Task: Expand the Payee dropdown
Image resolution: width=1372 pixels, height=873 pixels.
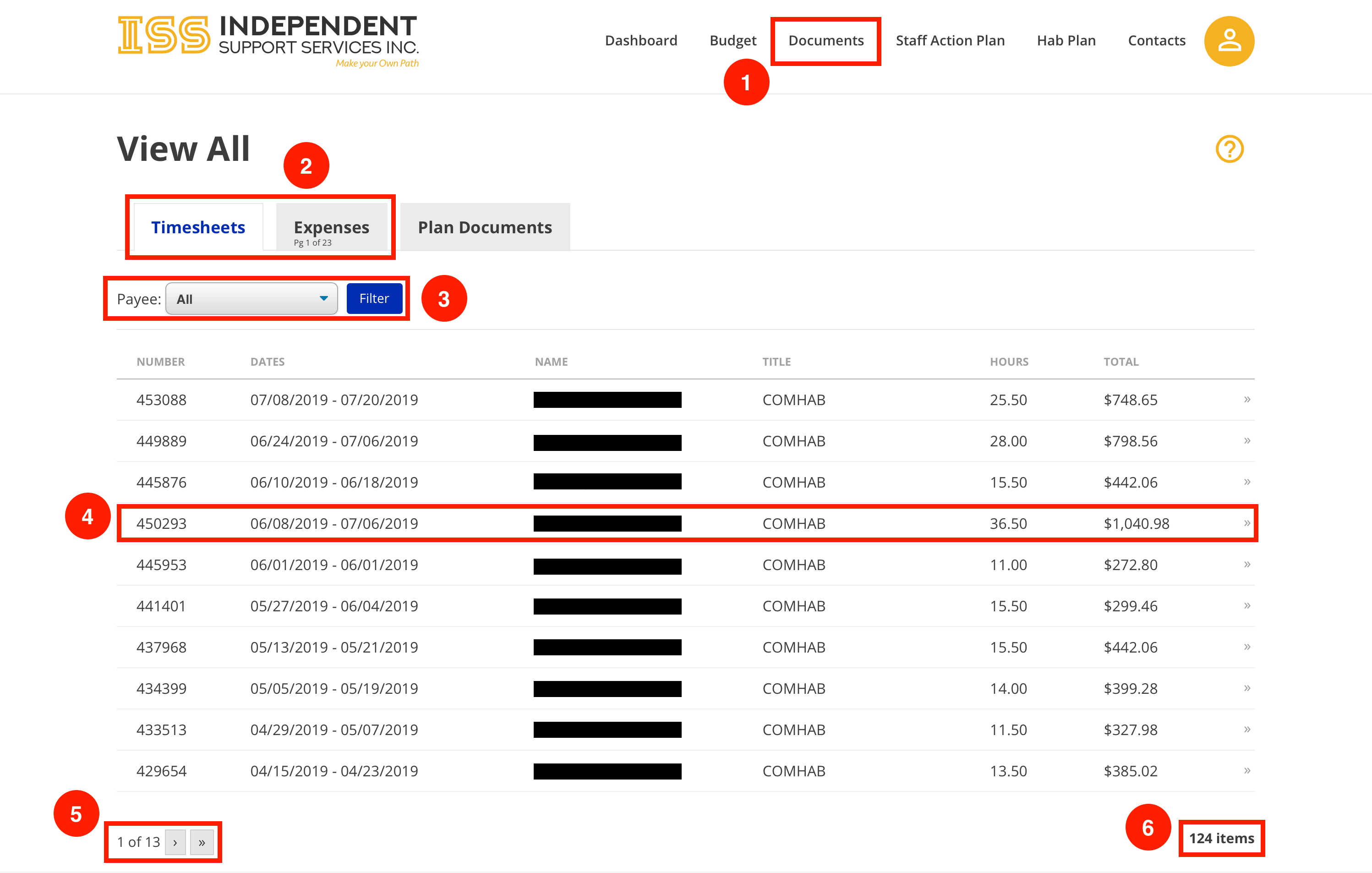Action: 251,299
